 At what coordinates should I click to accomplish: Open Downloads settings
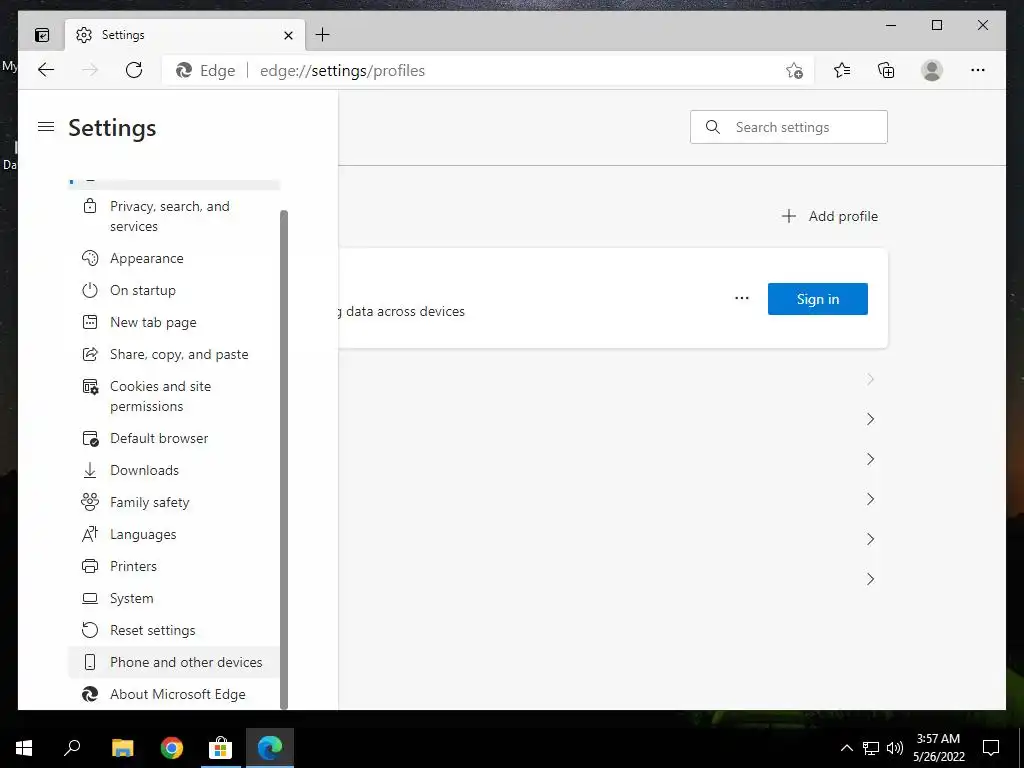pos(174,470)
